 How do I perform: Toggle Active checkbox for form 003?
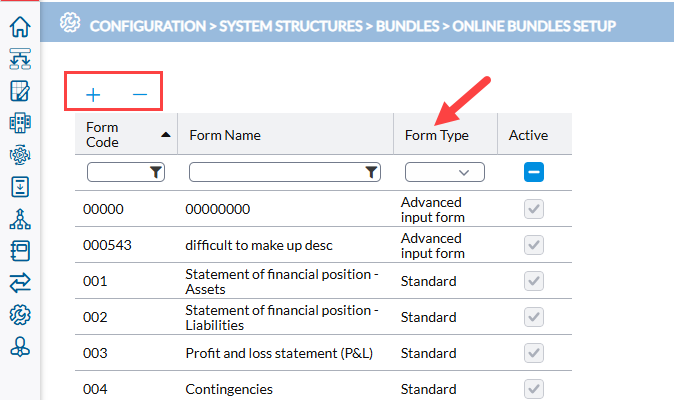click(x=534, y=353)
